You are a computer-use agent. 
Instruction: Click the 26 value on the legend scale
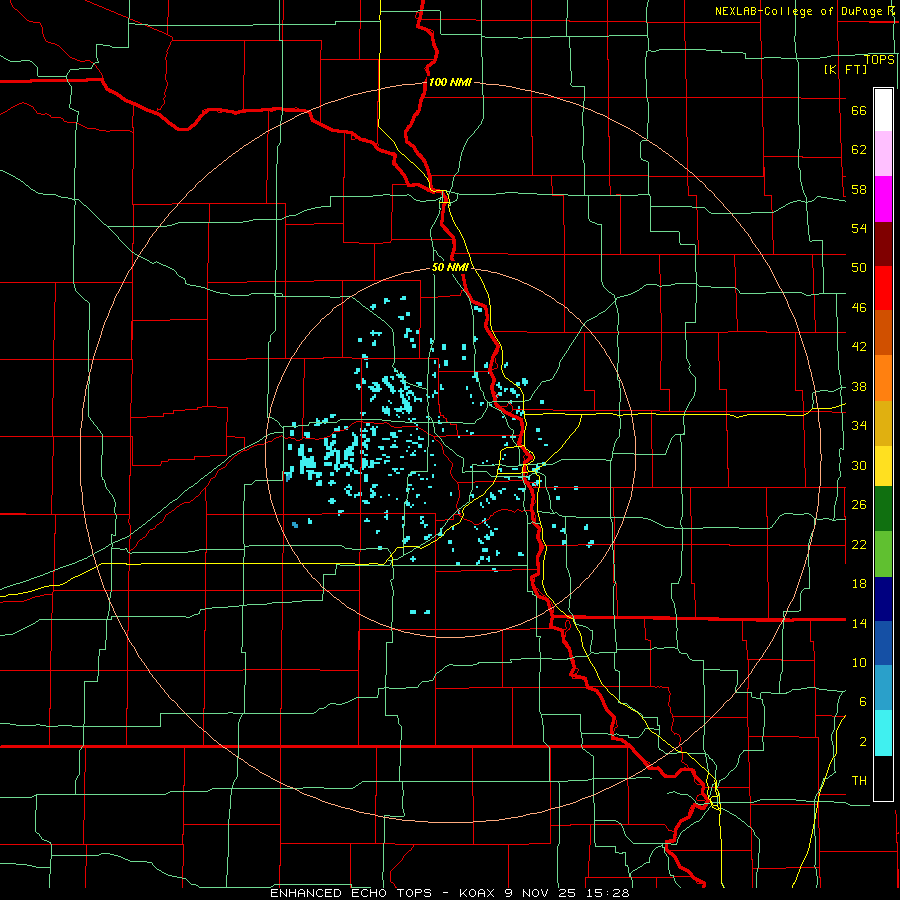(x=859, y=505)
